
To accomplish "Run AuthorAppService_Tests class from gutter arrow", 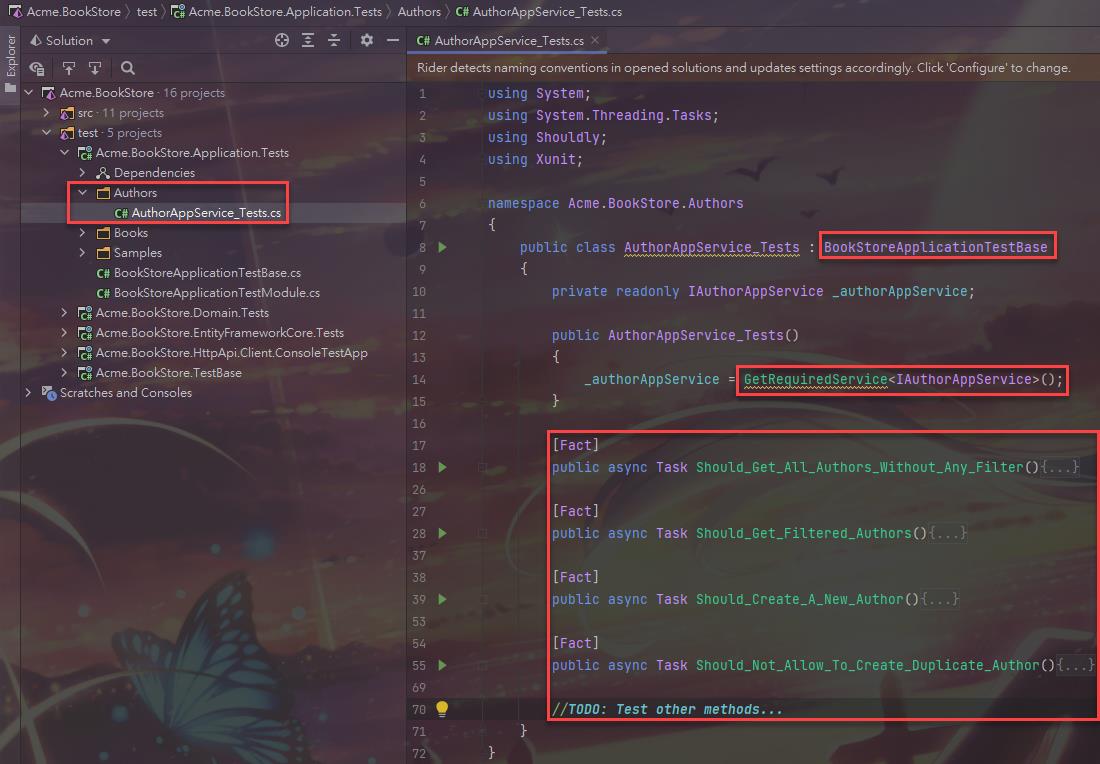I will tap(442, 247).
